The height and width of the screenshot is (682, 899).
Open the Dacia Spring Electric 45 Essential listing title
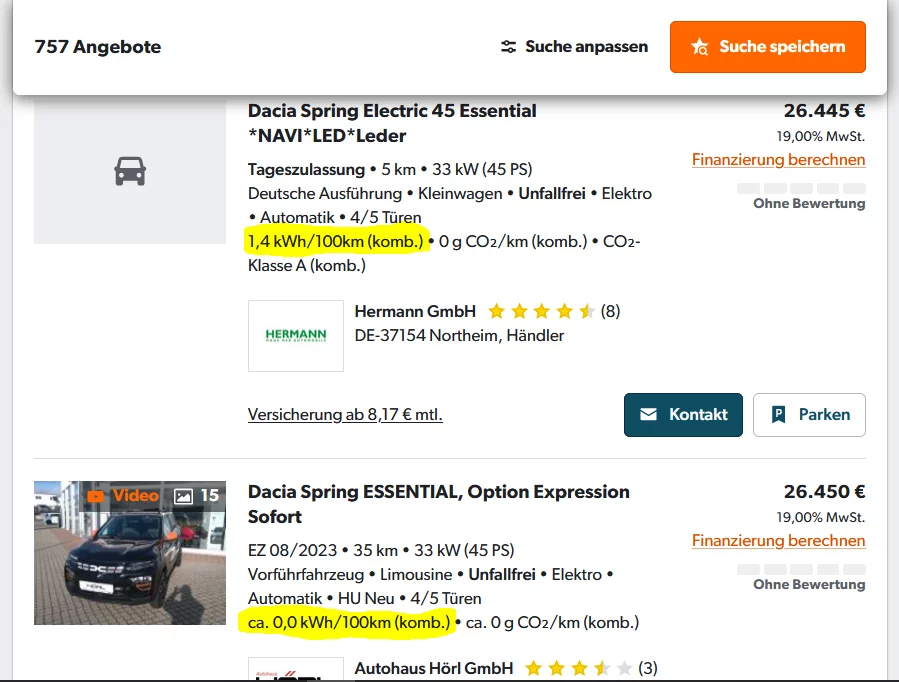click(x=392, y=123)
